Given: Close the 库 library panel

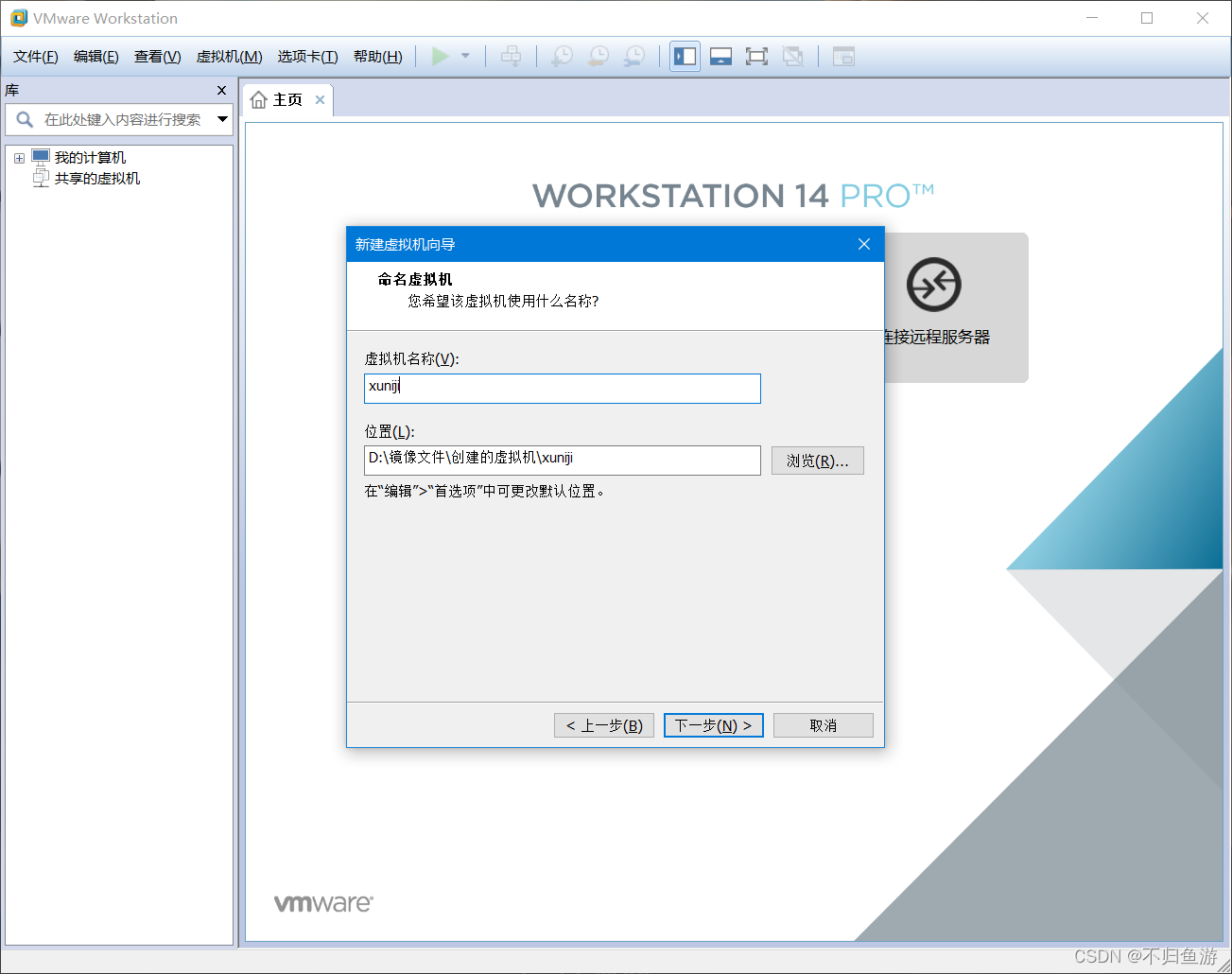Looking at the screenshot, I should pyautogui.click(x=222, y=91).
